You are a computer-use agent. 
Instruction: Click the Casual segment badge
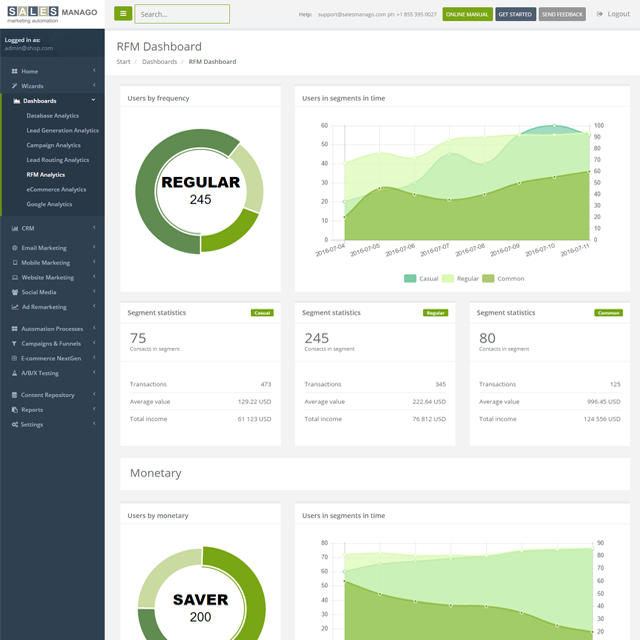262,313
